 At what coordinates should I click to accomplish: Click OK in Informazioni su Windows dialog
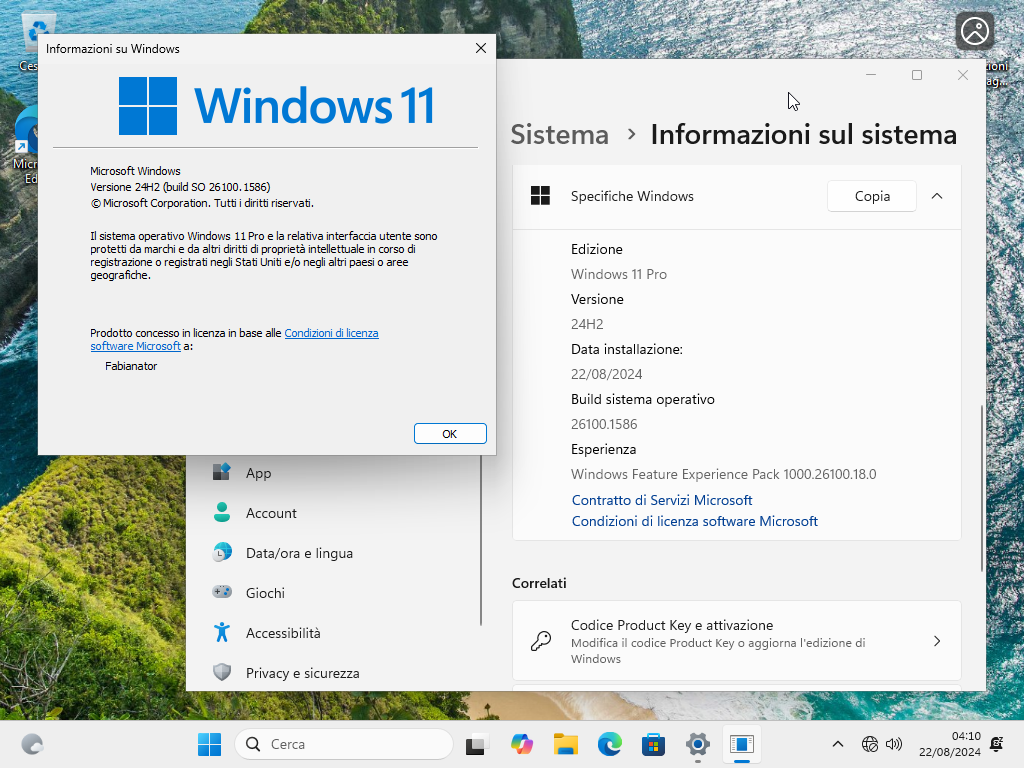click(450, 434)
